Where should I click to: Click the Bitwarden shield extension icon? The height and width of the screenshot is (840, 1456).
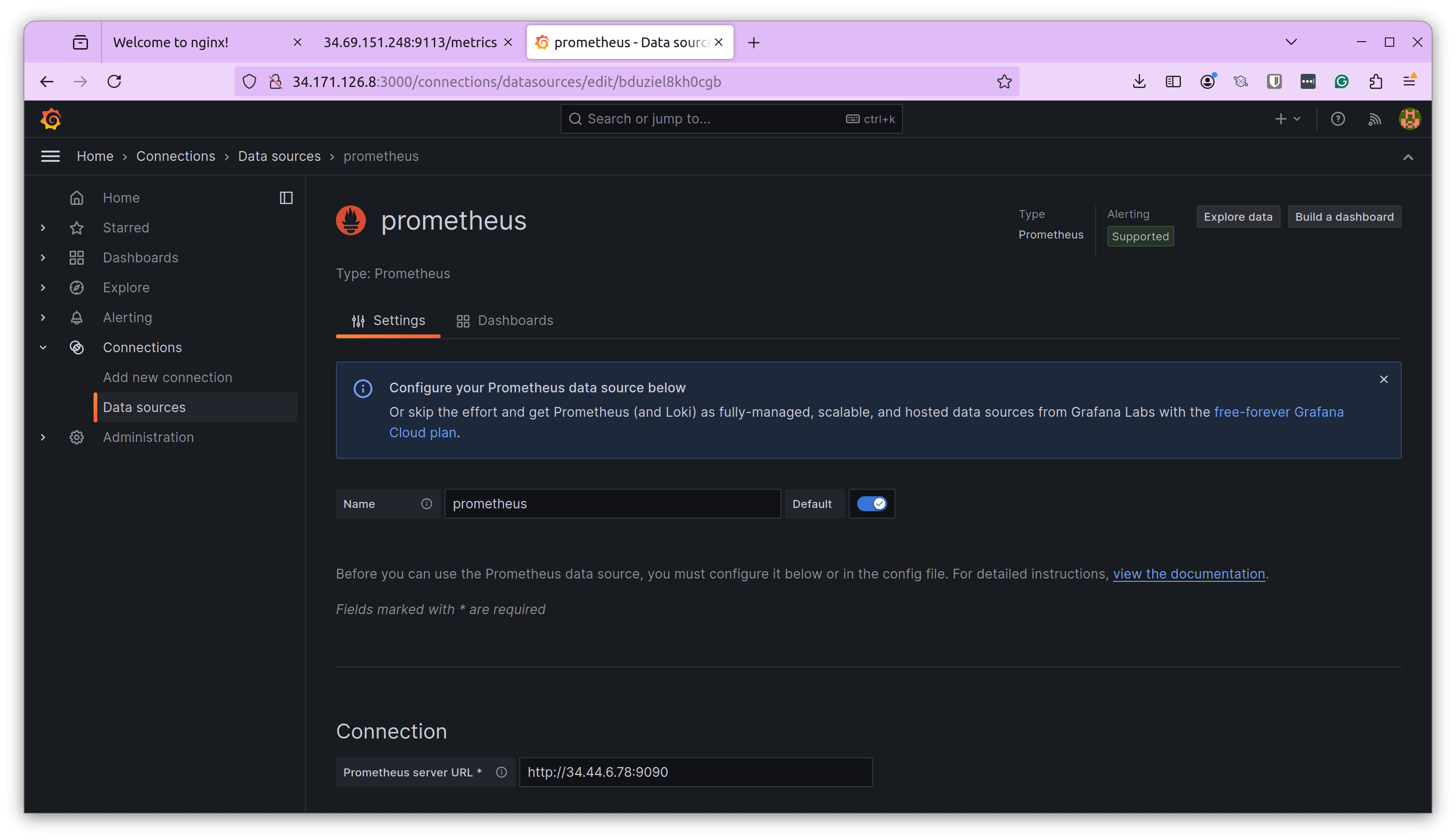tap(1274, 81)
